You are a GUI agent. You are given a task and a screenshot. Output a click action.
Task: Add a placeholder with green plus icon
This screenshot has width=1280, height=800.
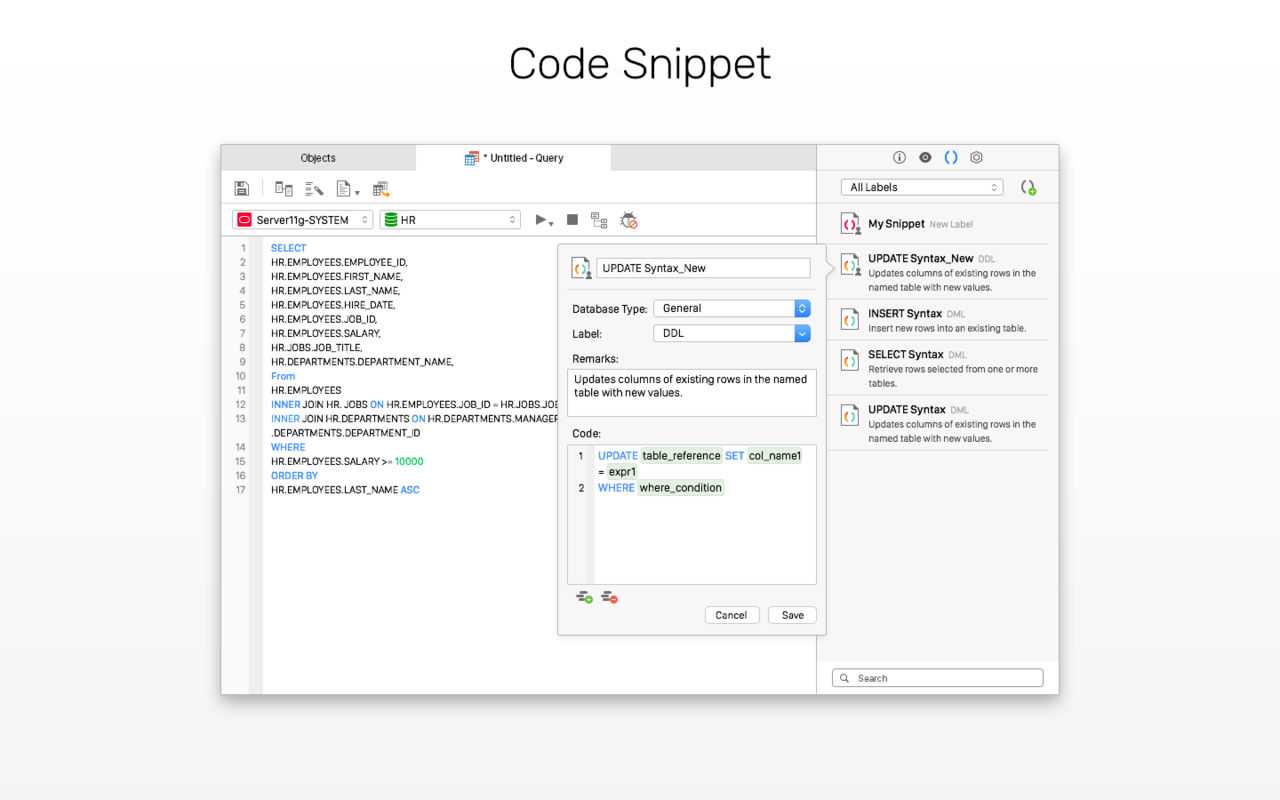pos(584,597)
